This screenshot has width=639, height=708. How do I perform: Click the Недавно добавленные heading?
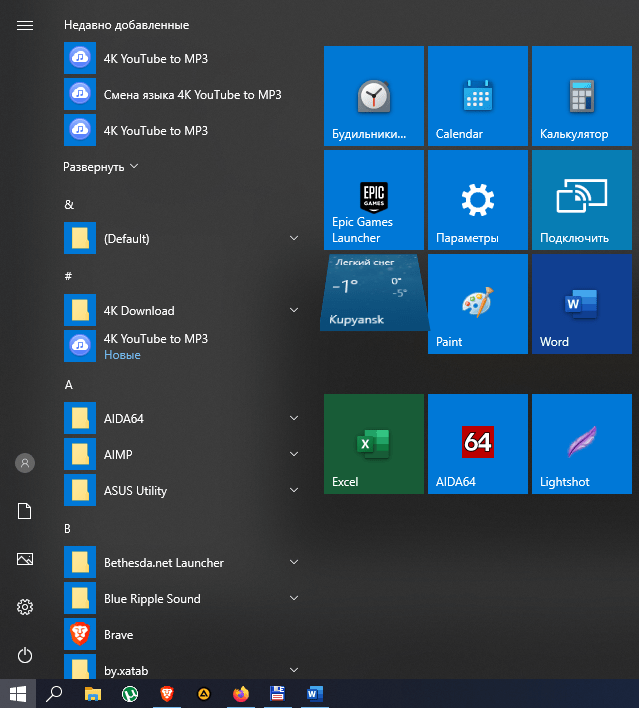pyautogui.click(x=126, y=25)
